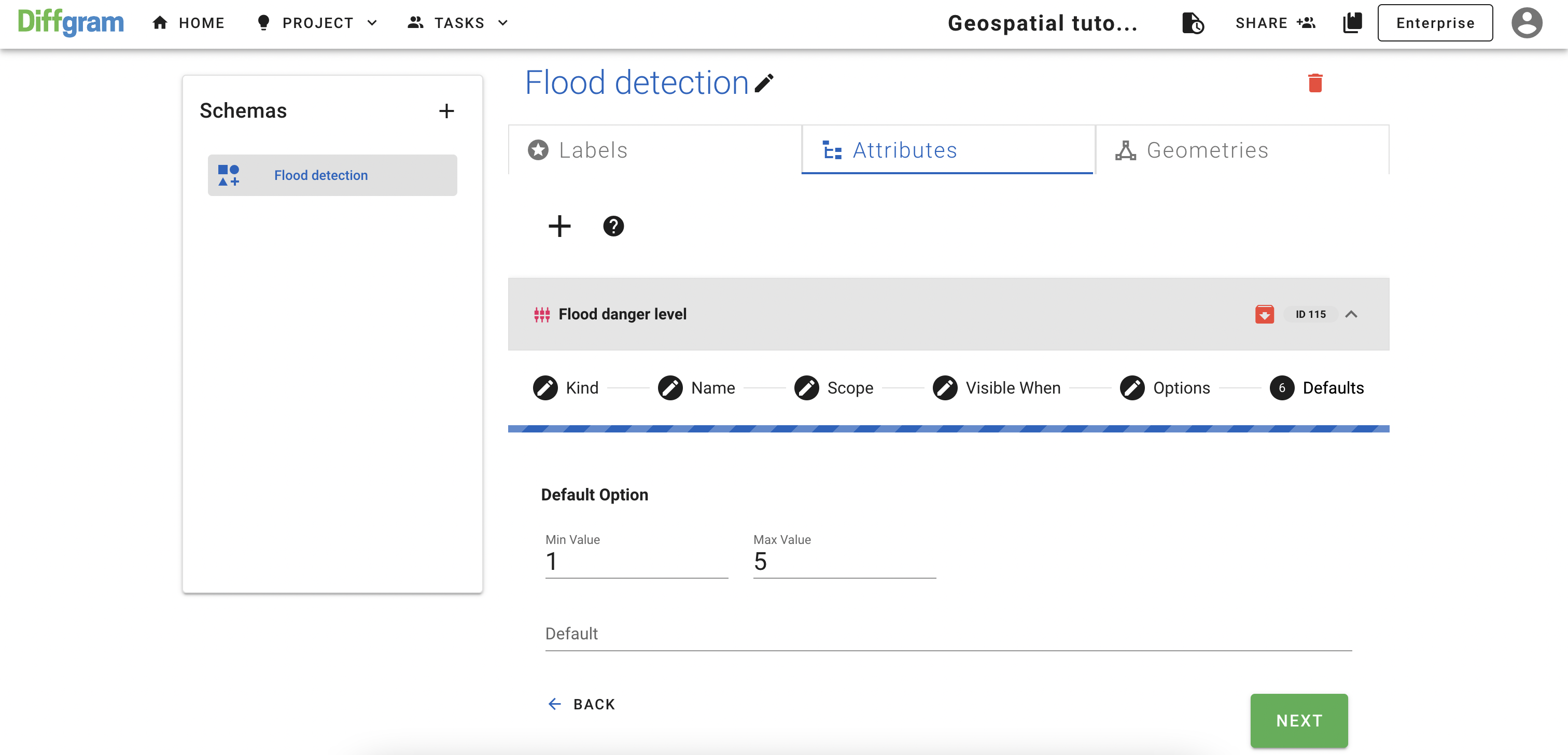Image resolution: width=1568 pixels, height=755 pixels.
Task: Click the Flood danger level attribute icon
Action: pos(541,313)
